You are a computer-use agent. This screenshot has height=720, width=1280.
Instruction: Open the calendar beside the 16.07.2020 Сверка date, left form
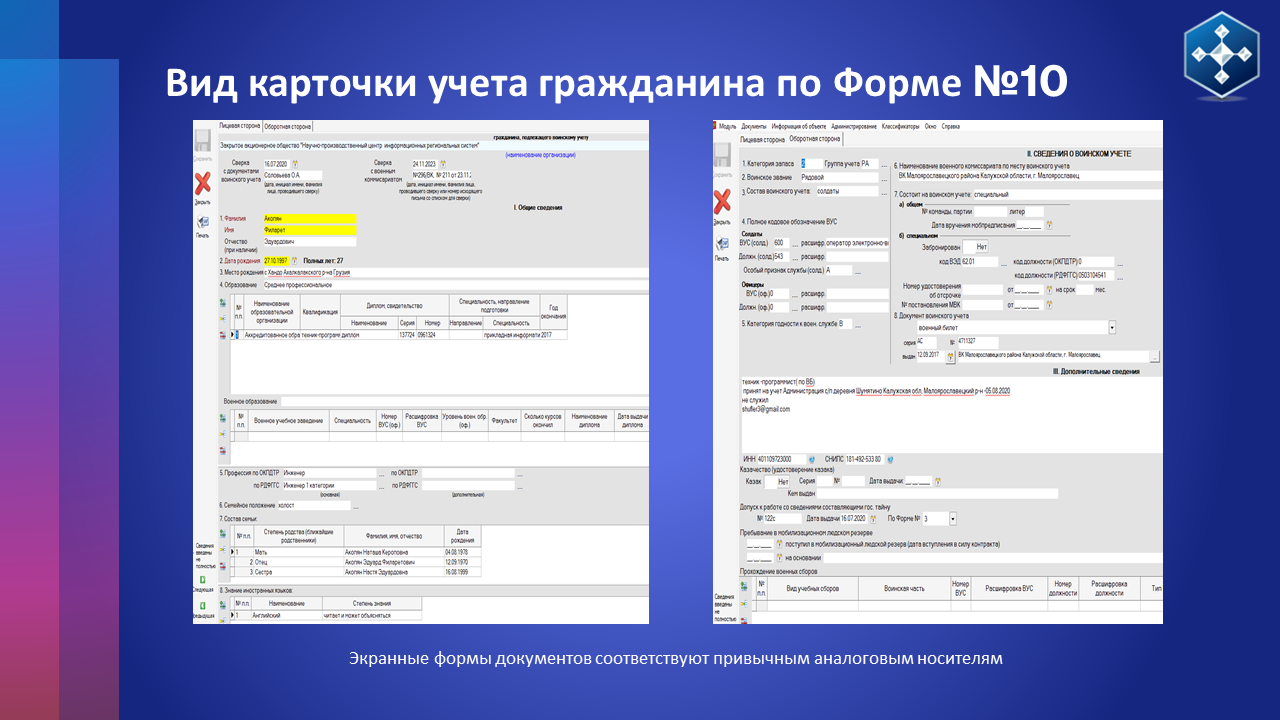(295, 163)
